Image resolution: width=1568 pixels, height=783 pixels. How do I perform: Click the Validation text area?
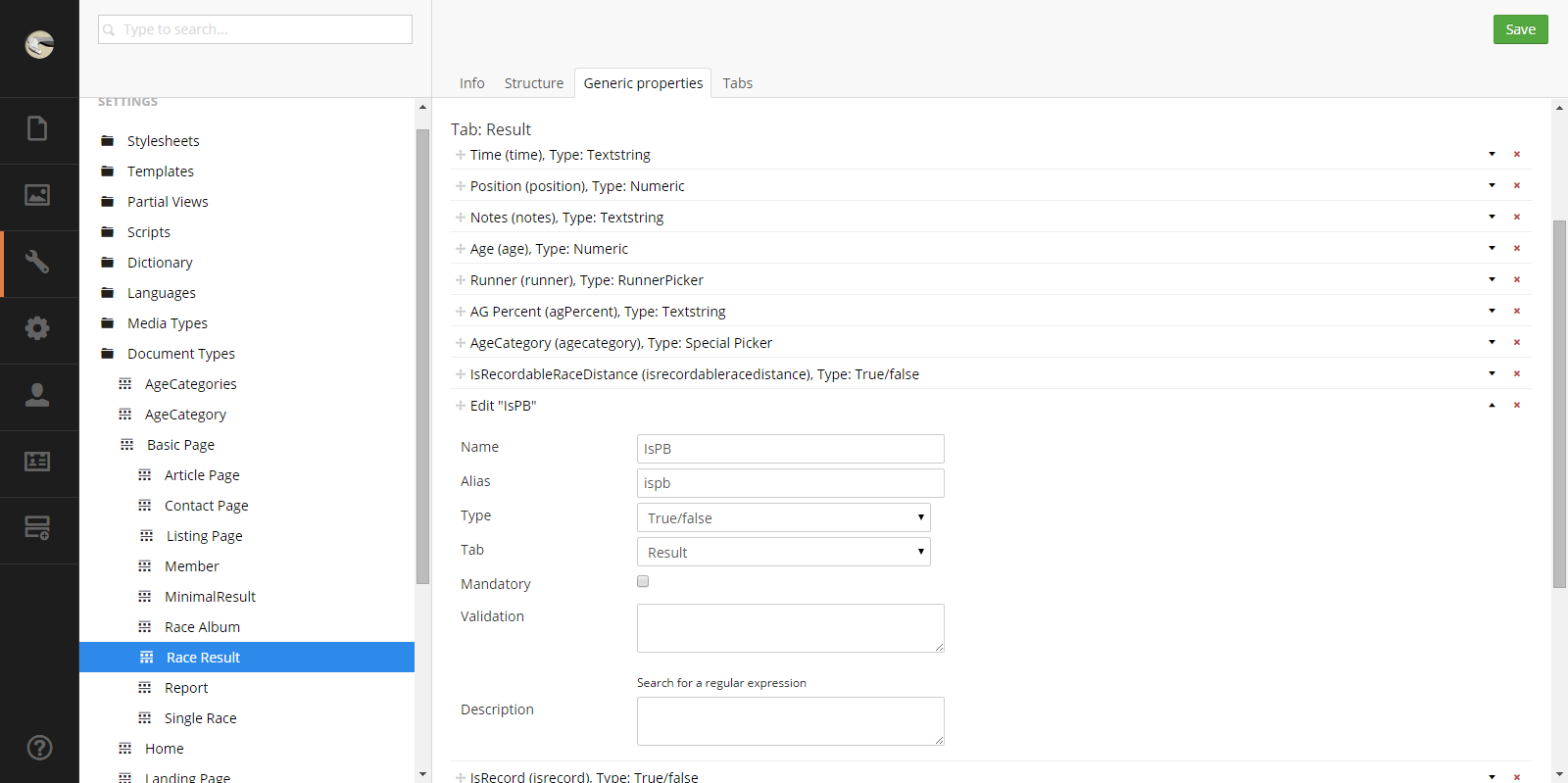tap(791, 628)
